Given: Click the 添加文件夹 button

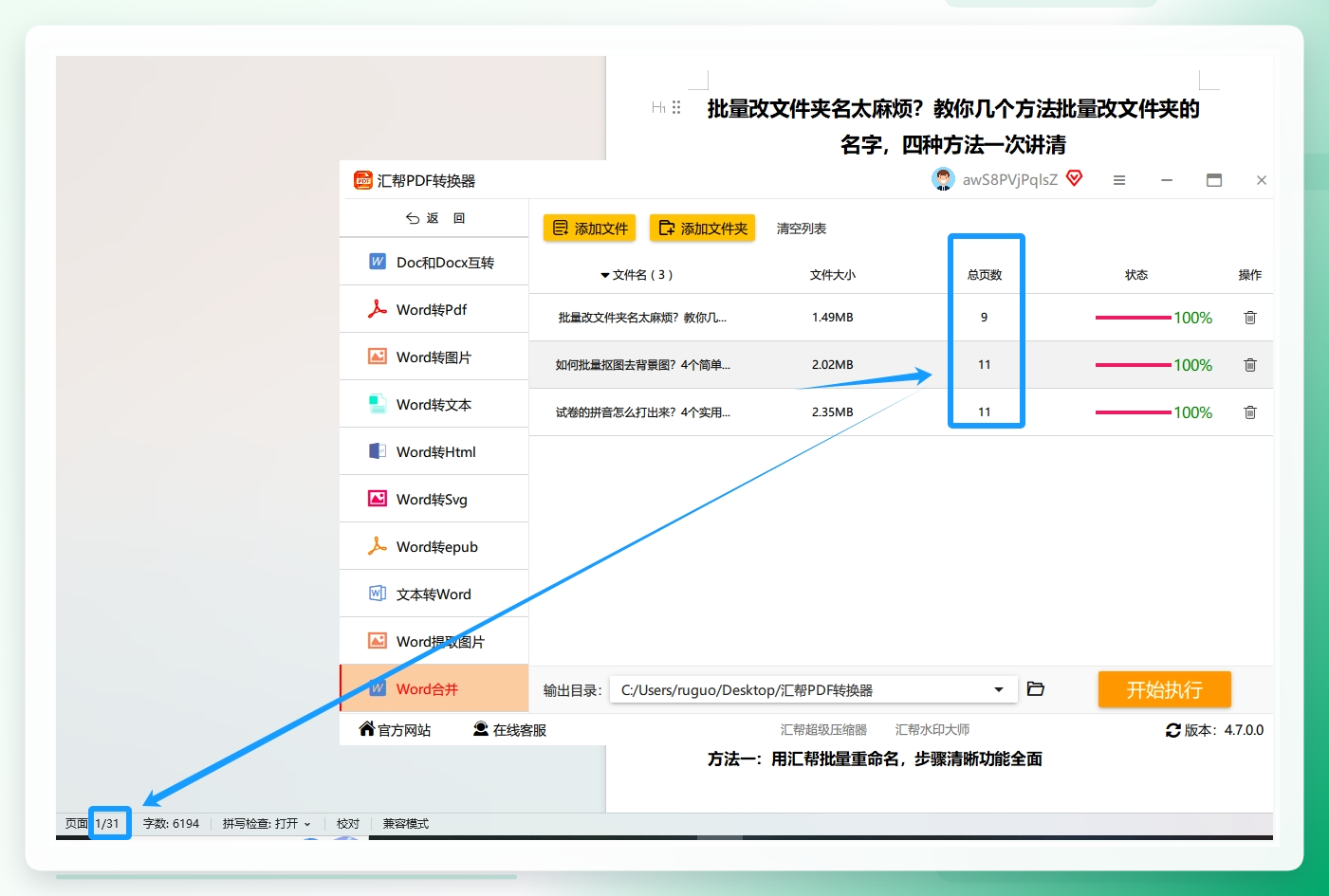Looking at the screenshot, I should pyautogui.click(x=702, y=229).
